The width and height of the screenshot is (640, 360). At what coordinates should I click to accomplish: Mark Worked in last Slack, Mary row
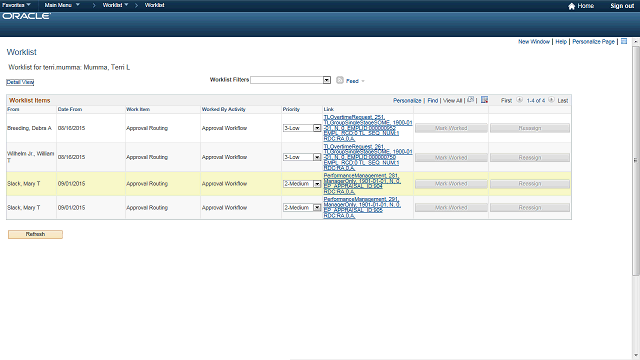pyautogui.click(x=451, y=208)
